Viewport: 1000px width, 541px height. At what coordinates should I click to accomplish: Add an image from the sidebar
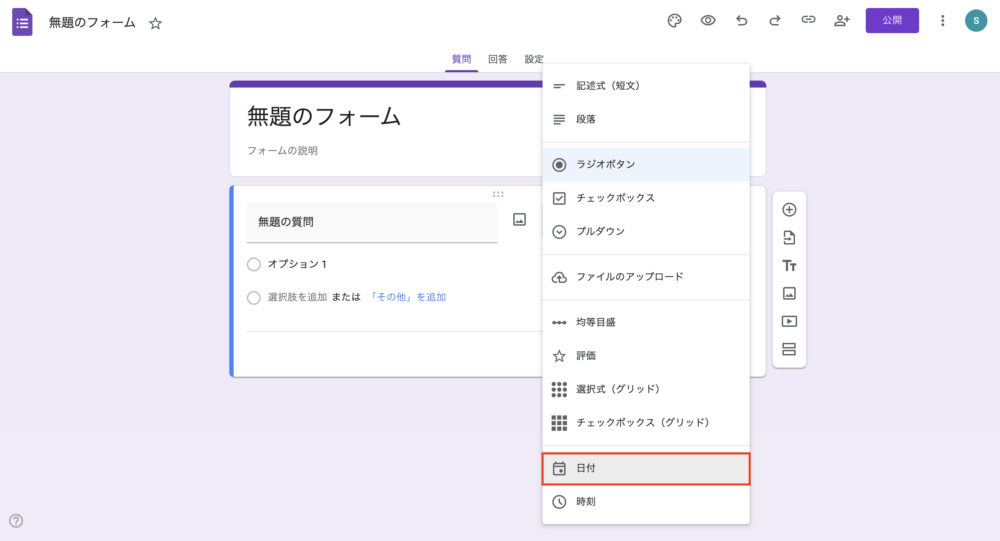click(x=789, y=293)
